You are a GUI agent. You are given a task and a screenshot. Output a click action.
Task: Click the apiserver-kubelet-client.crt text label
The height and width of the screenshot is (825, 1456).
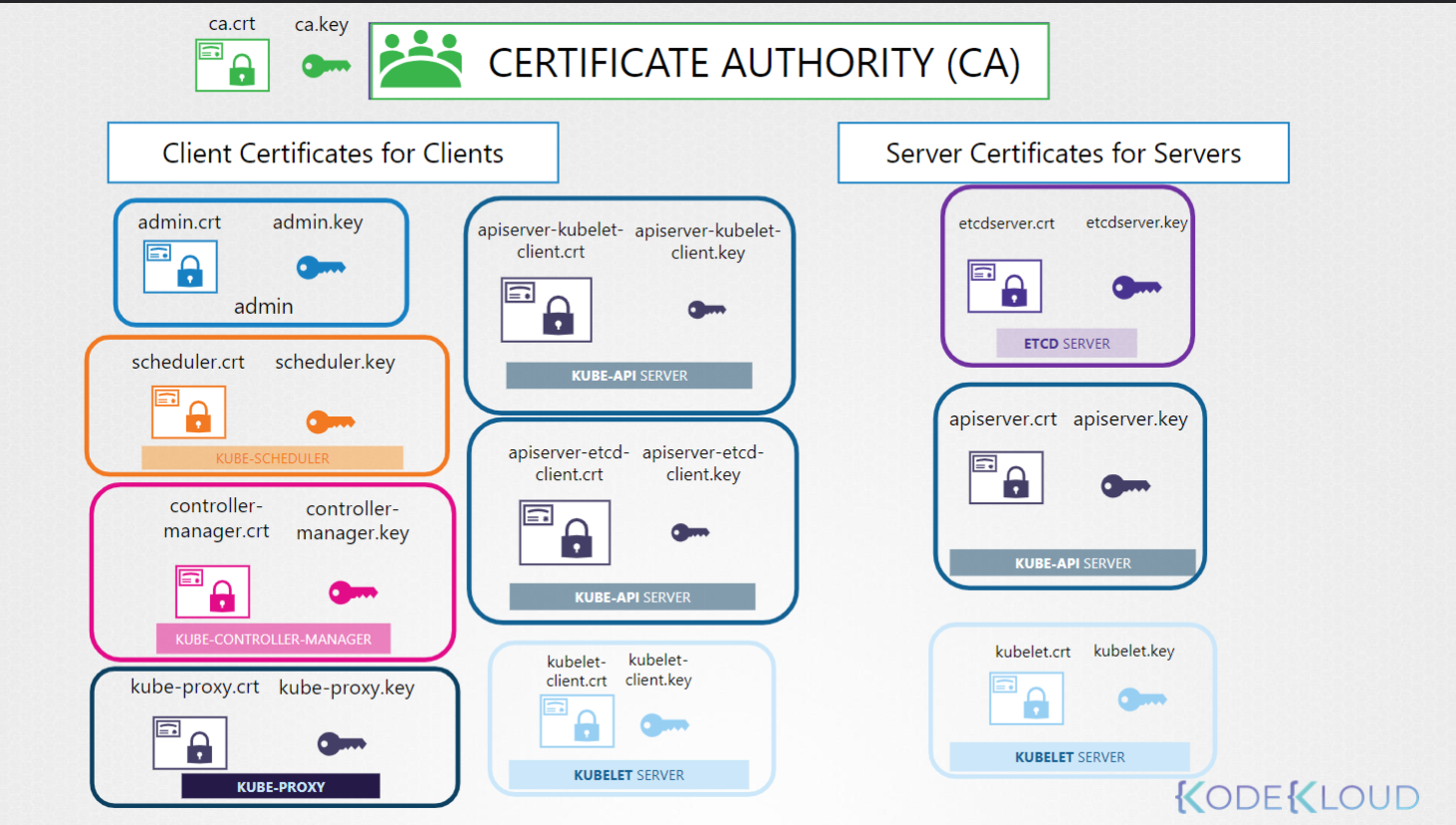[551, 241]
